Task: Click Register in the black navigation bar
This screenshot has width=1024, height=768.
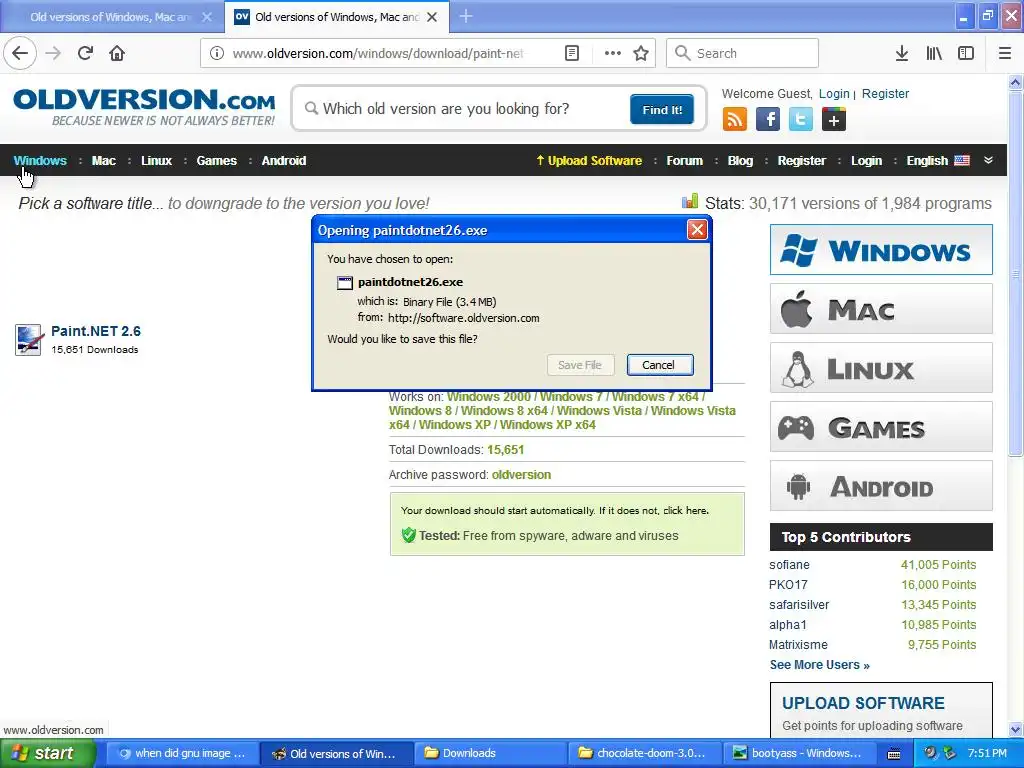Action: (x=801, y=161)
